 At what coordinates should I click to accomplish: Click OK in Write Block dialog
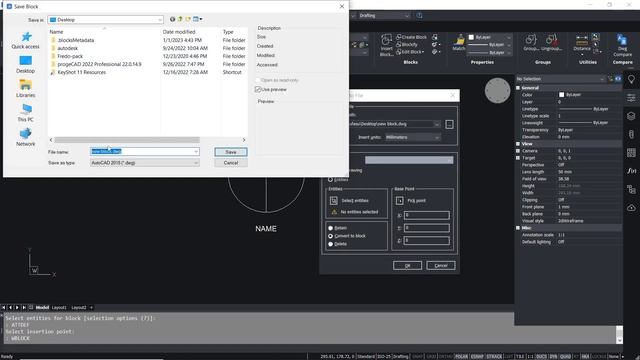tap(407, 265)
